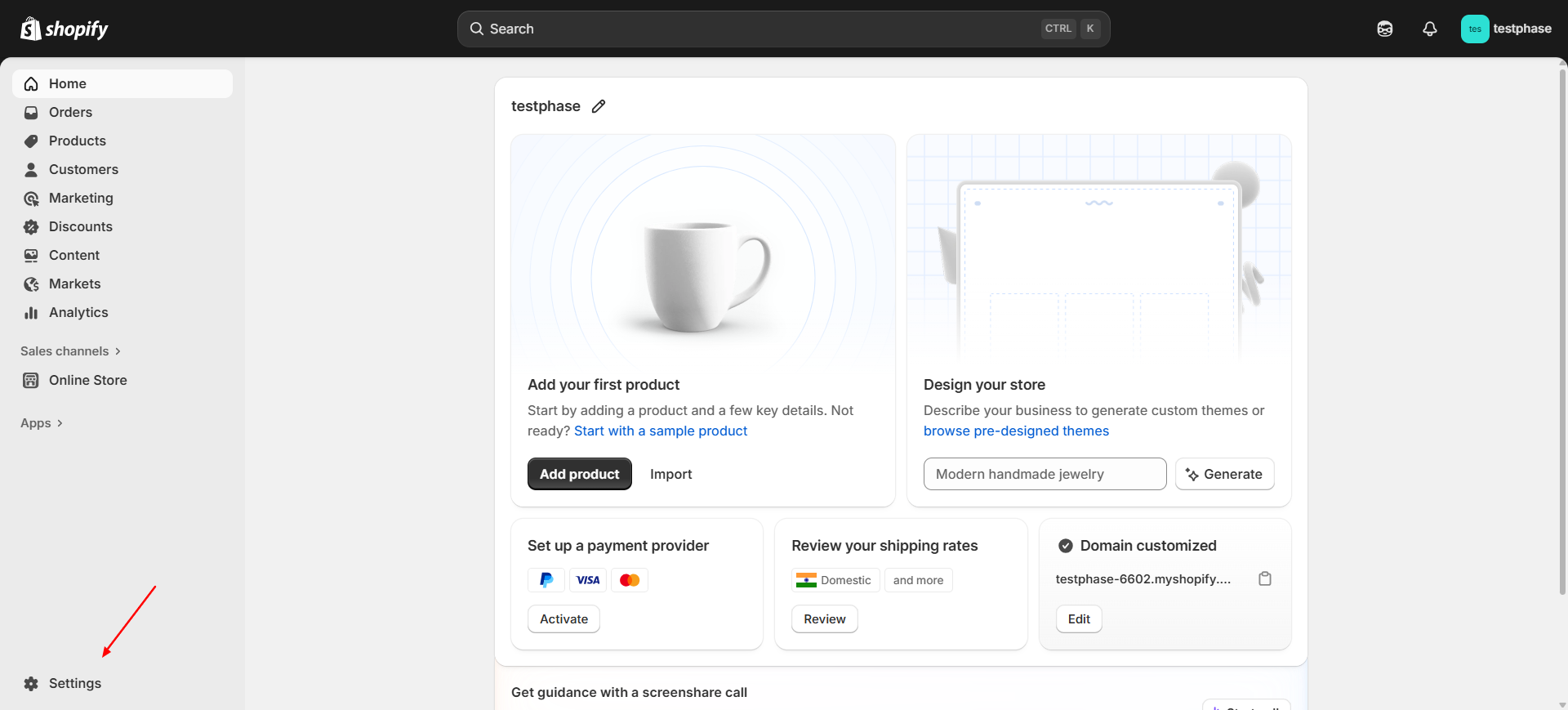
Task: Click the Import button
Action: click(x=671, y=474)
